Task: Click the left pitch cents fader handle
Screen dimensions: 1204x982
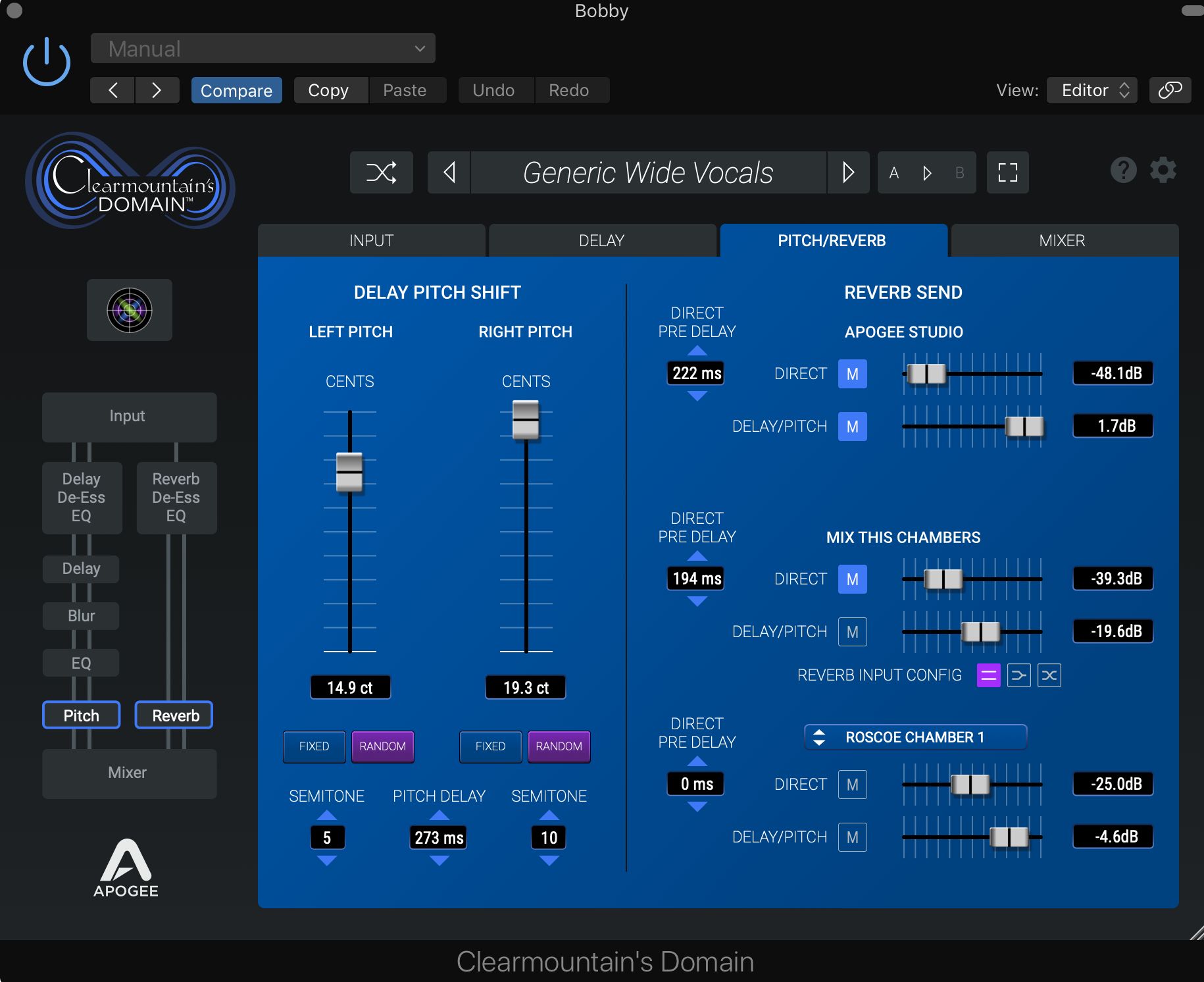Action: pyautogui.click(x=349, y=472)
